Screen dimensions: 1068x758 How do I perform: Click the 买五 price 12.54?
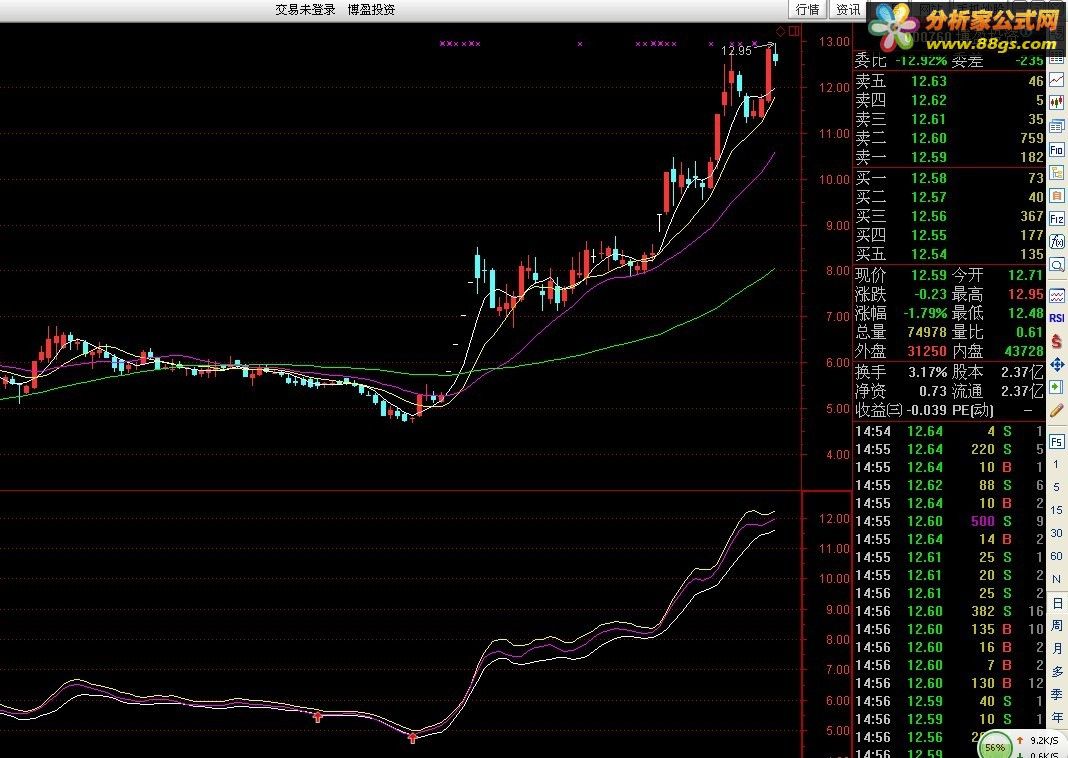point(928,255)
